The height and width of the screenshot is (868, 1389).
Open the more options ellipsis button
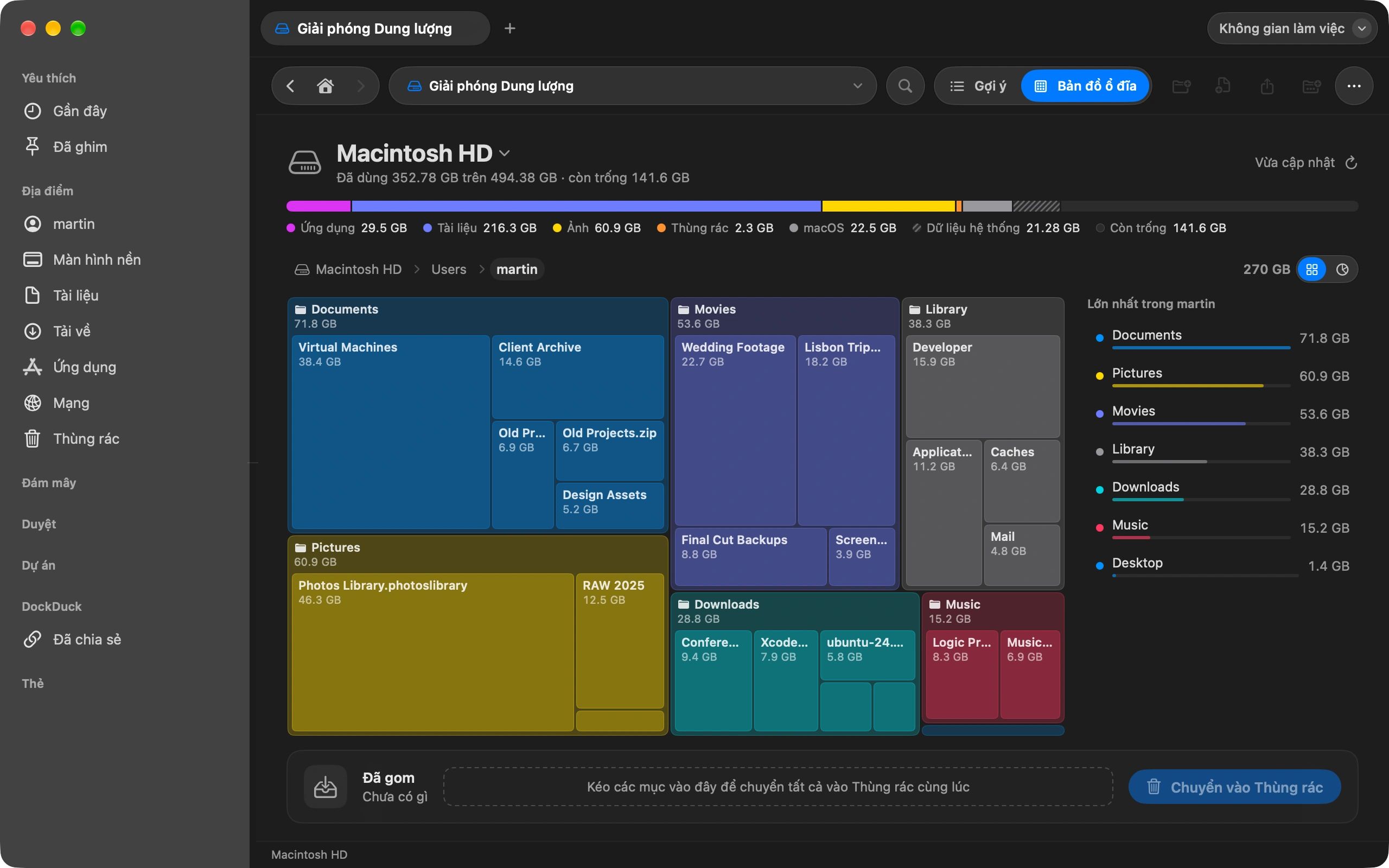click(x=1354, y=86)
